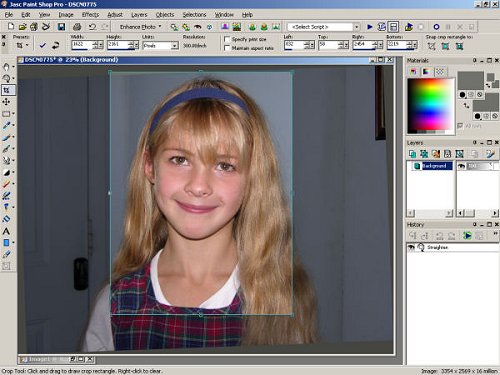Open the Enhance Photo dropdown

(140, 27)
